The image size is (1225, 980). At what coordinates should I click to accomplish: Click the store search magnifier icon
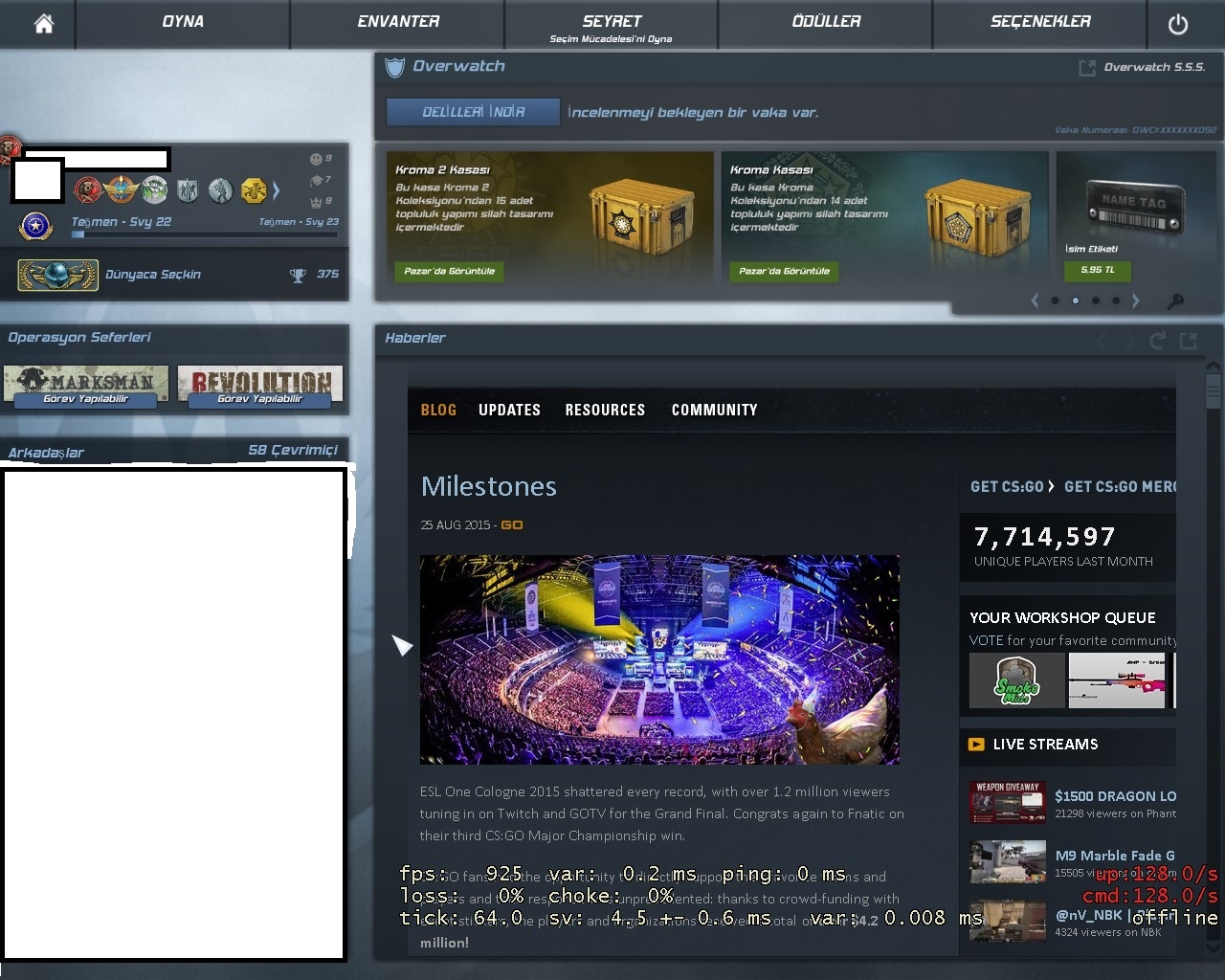click(x=1176, y=301)
